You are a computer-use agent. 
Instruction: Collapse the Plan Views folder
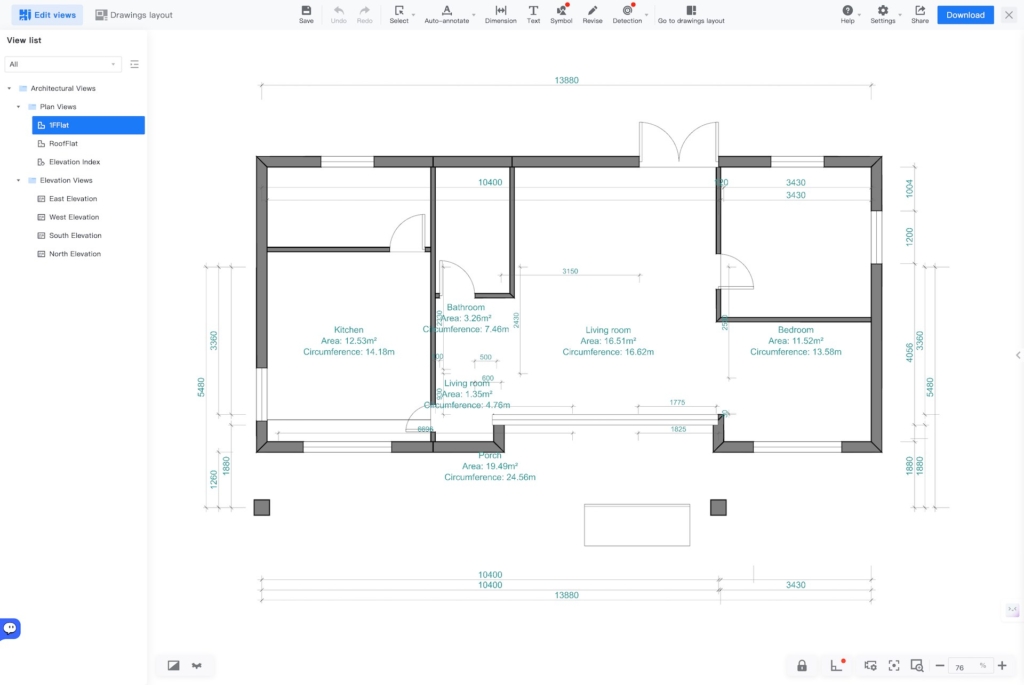point(18,106)
